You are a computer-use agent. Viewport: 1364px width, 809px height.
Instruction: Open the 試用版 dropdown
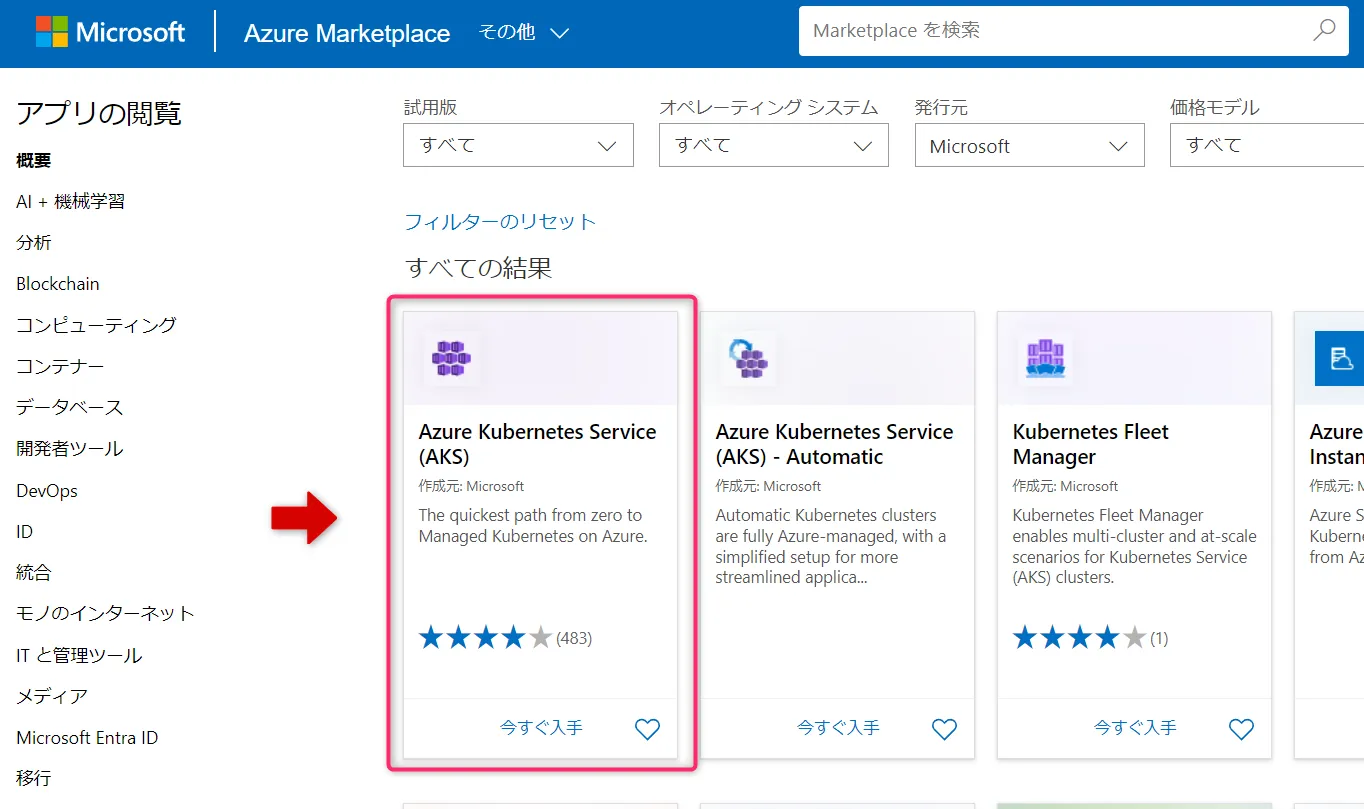[x=518, y=145]
